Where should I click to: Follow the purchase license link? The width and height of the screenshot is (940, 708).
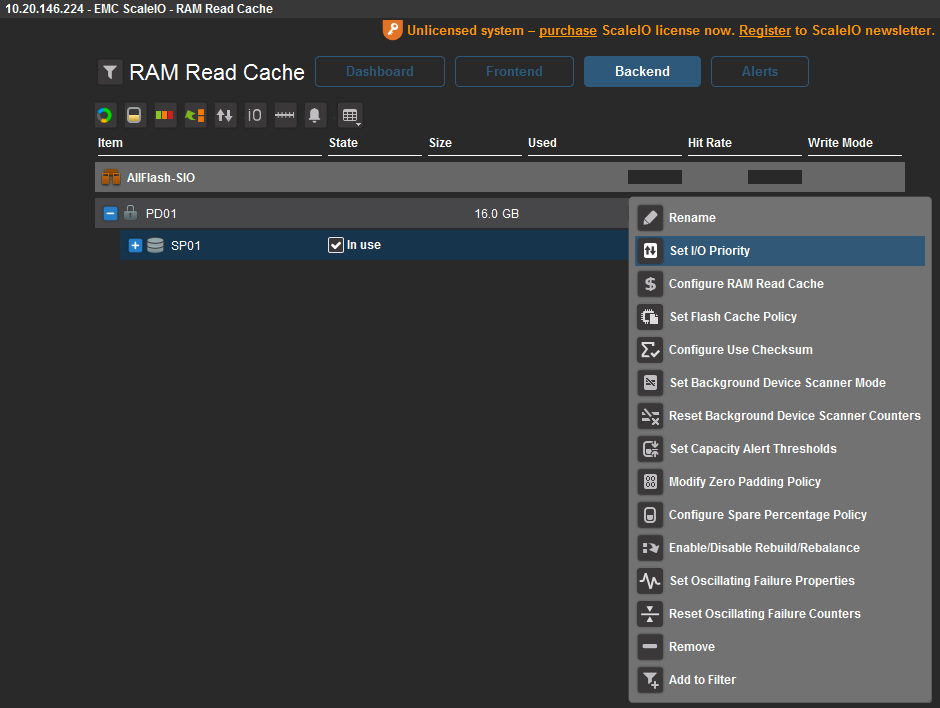tap(568, 31)
